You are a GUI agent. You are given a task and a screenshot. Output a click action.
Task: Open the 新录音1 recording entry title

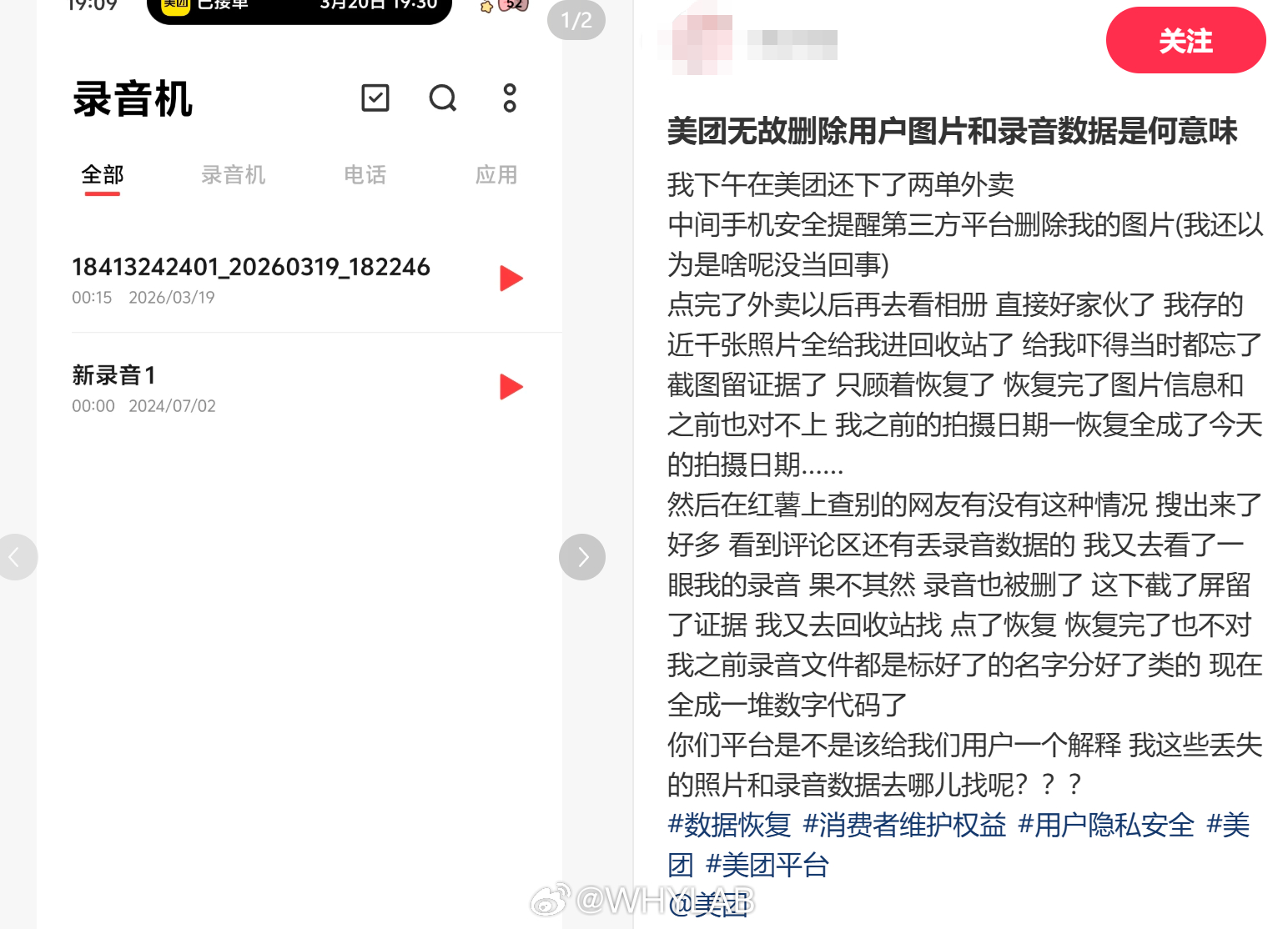click(x=114, y=375)
